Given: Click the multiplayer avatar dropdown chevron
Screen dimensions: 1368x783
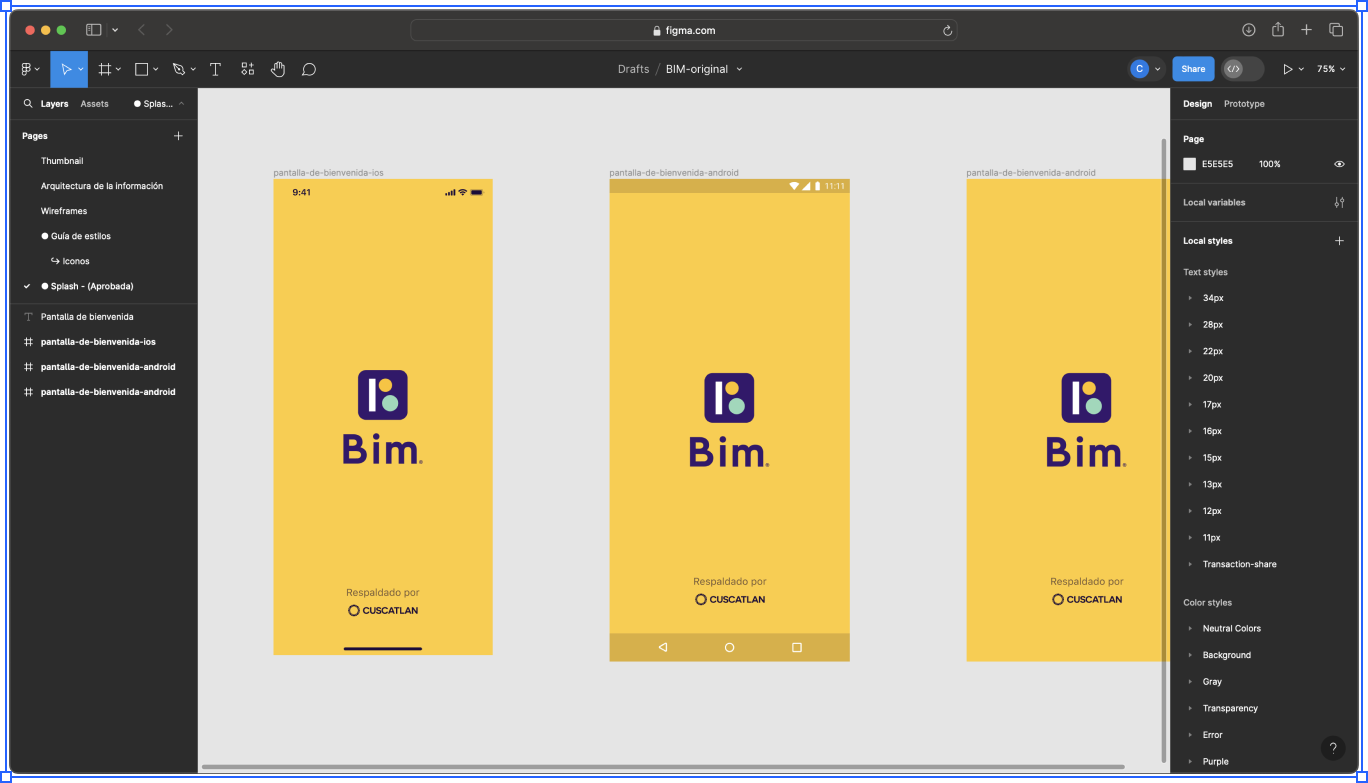Looking at the screenshot, I should [x=1157, y=69].
